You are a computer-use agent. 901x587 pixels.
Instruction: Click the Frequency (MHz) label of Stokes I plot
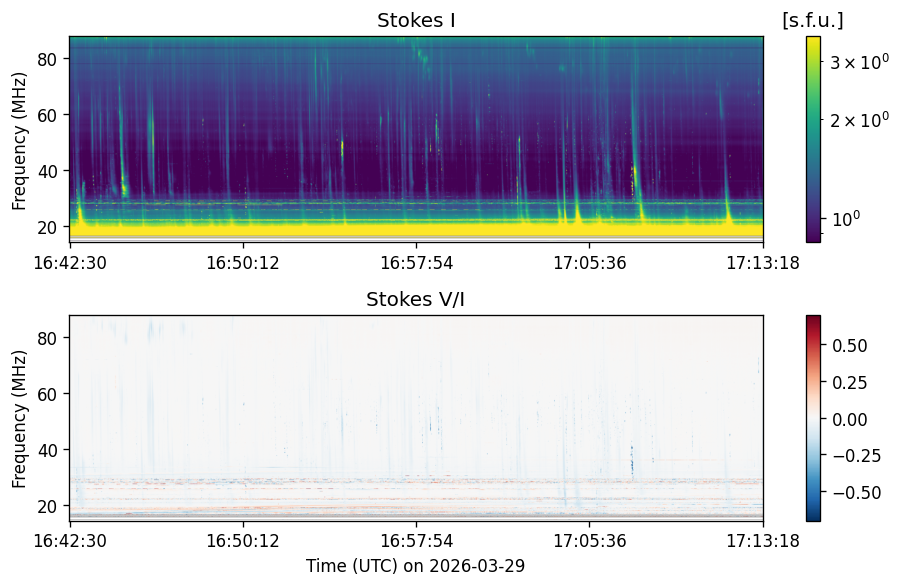point(19,141)
